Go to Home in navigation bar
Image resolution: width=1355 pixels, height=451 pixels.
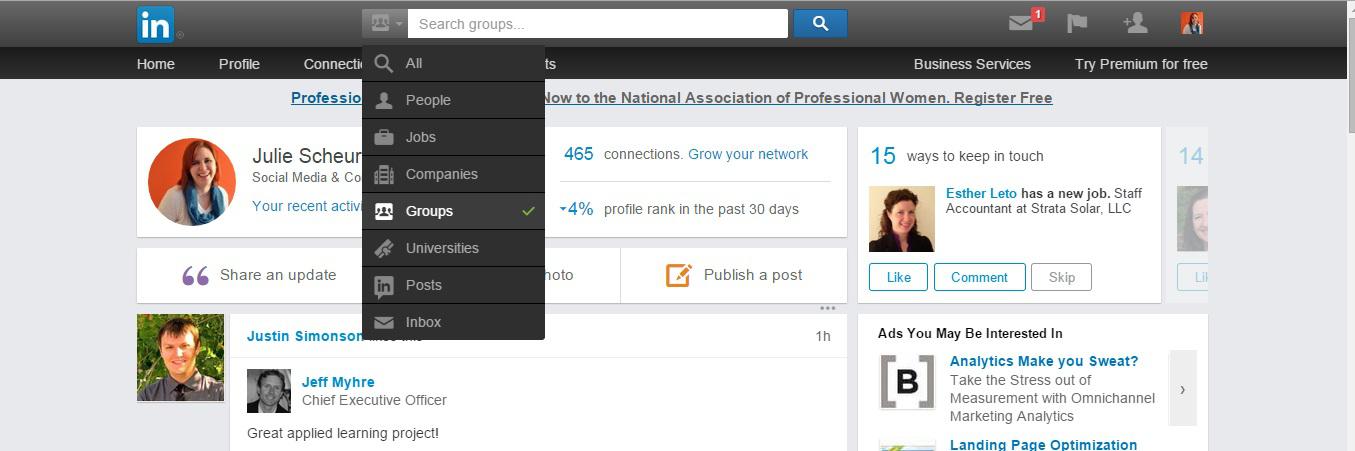coord(156,64)
